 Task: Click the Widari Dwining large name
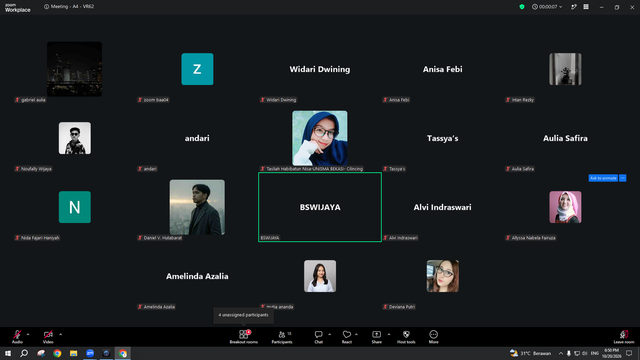pyautogui.click(x=320, y=69)
